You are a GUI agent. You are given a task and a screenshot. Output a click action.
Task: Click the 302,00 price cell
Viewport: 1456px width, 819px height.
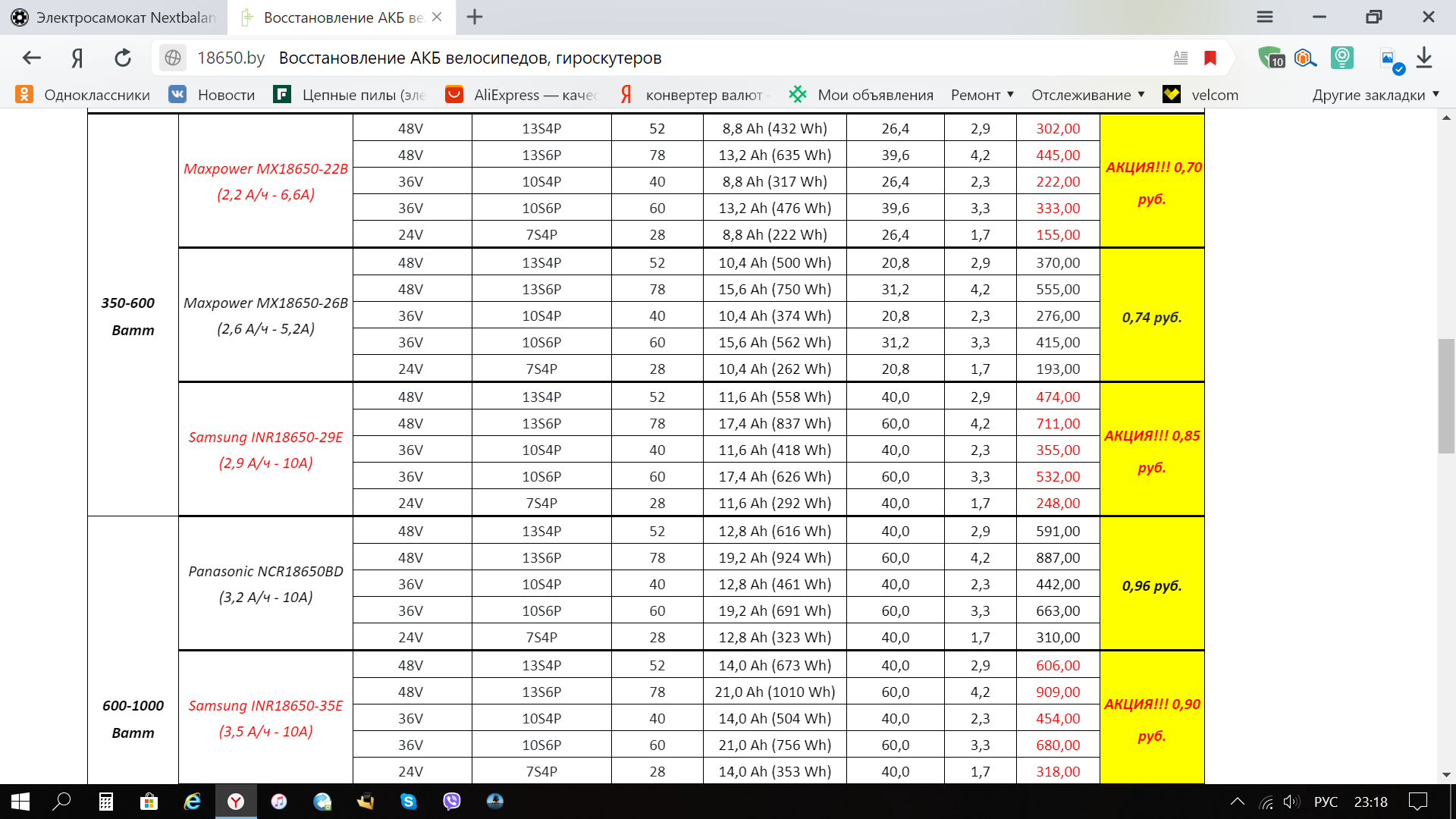tap(1058, 128)
